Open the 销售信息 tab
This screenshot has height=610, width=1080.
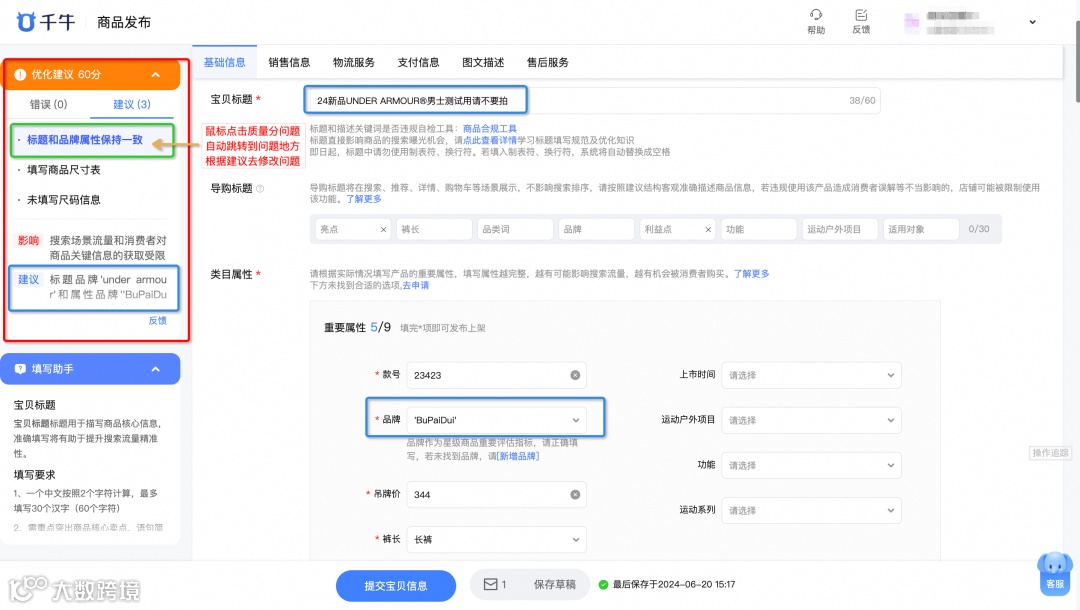tap(289, 62)
